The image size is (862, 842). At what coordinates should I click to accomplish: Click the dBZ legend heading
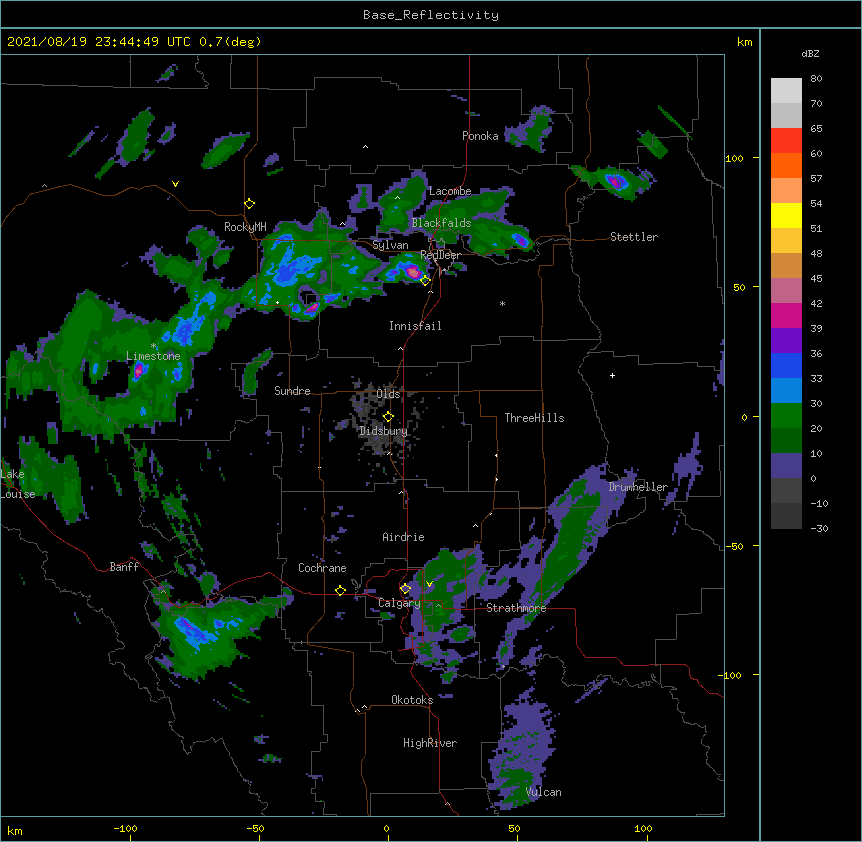(x=810, y=53)
